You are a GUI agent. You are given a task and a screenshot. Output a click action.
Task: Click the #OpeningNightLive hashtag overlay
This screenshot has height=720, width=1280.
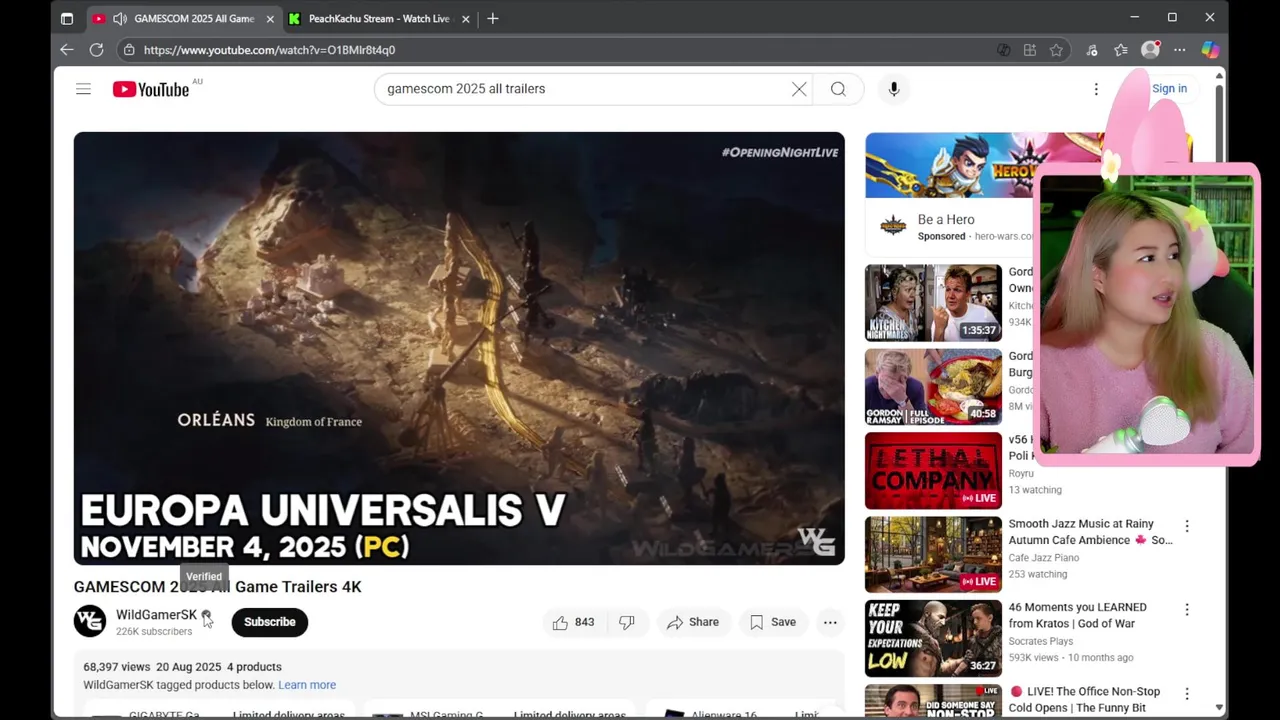pos(780,152)
